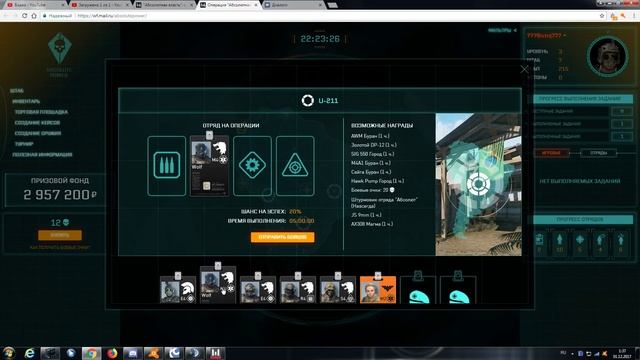
Task: Click the orange buy button under 12 points
Action: (x=60, y=236)
